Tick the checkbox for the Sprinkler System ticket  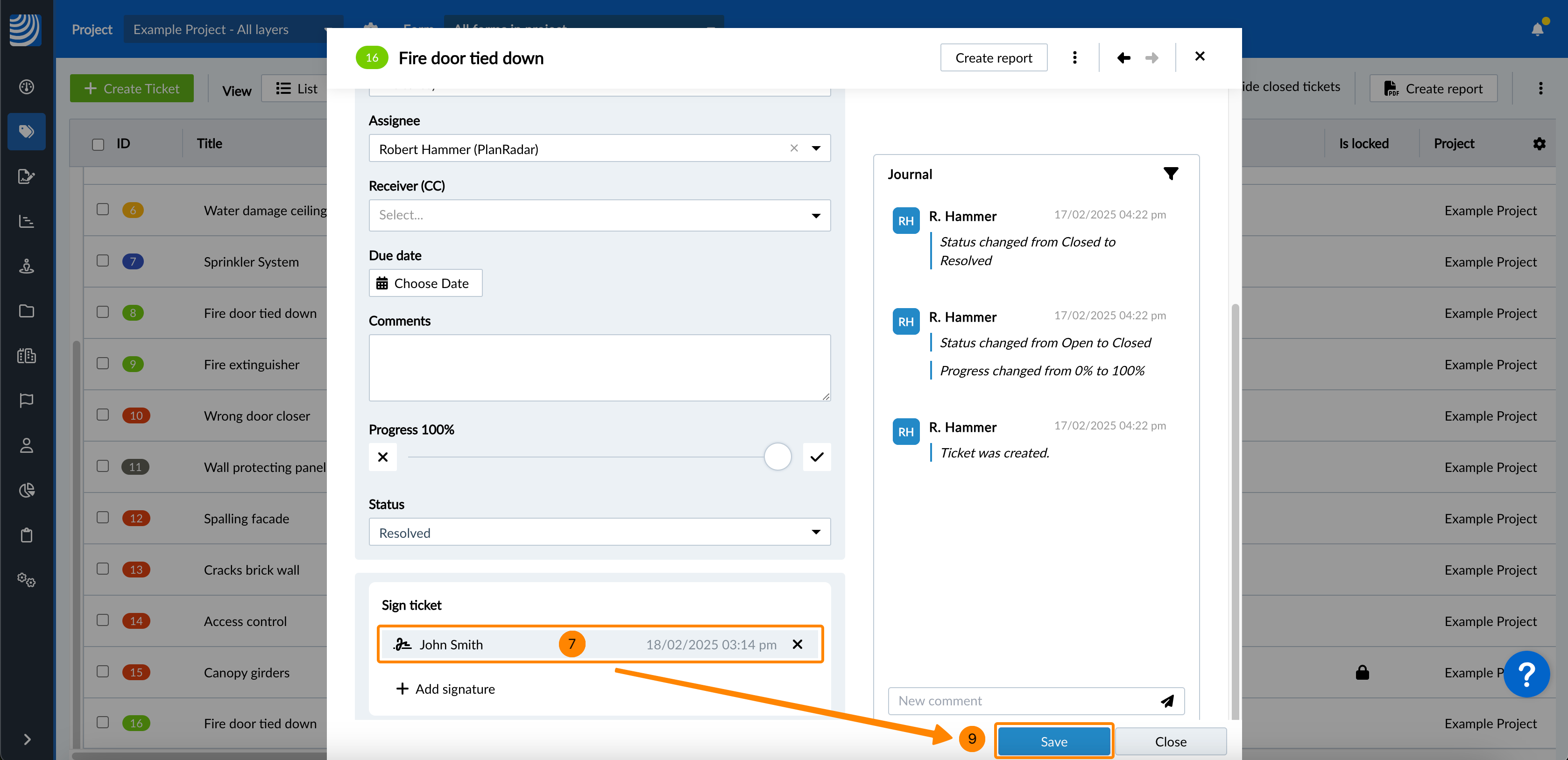click(103, 260)
